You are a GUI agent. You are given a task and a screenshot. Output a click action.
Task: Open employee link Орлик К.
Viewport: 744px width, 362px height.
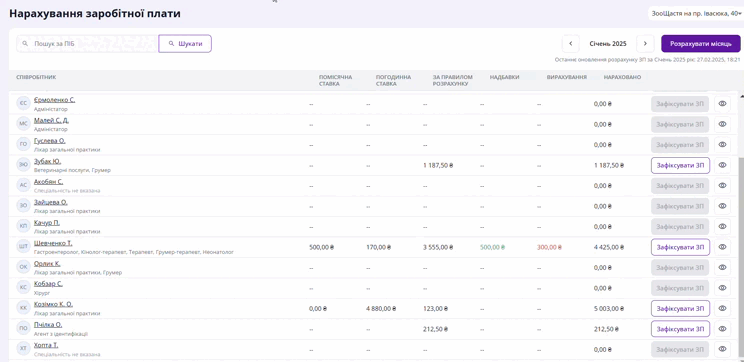tap(47, 263)
